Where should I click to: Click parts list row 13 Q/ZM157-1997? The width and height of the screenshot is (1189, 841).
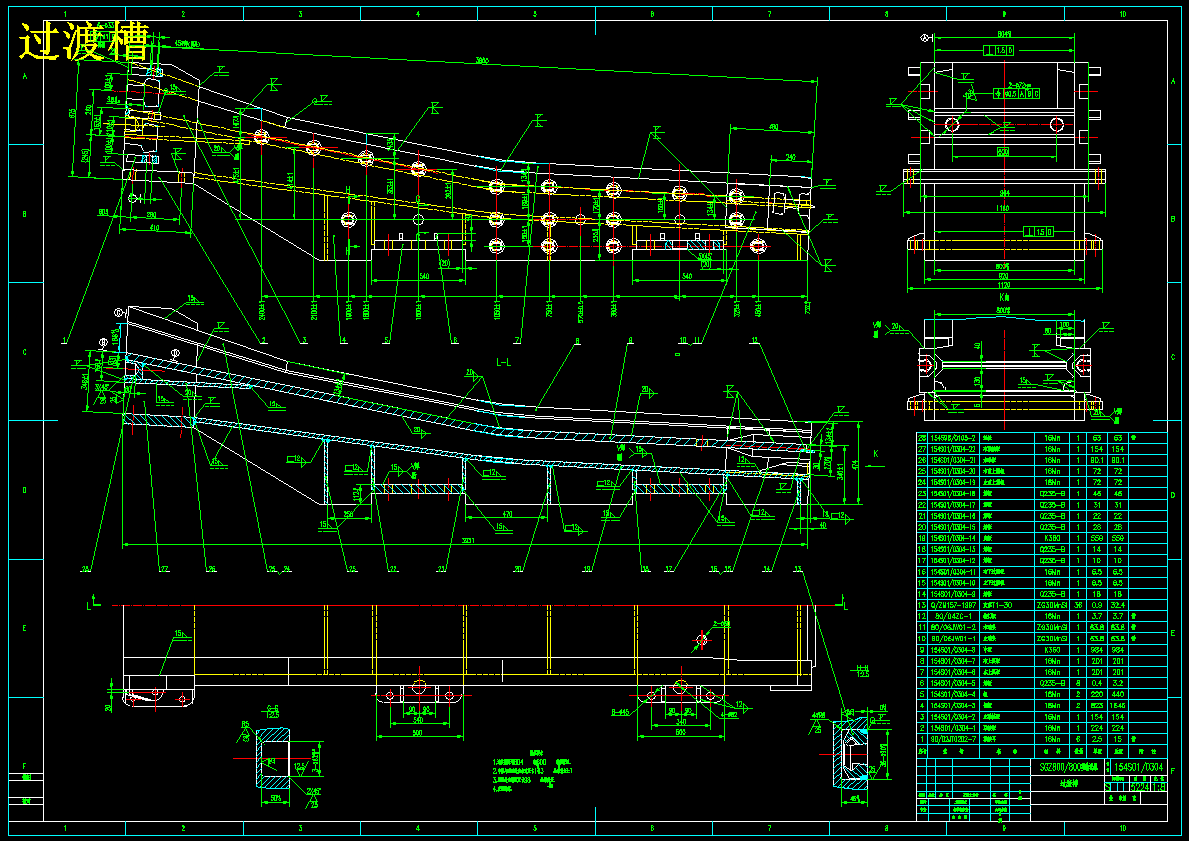pos(1042,605)
